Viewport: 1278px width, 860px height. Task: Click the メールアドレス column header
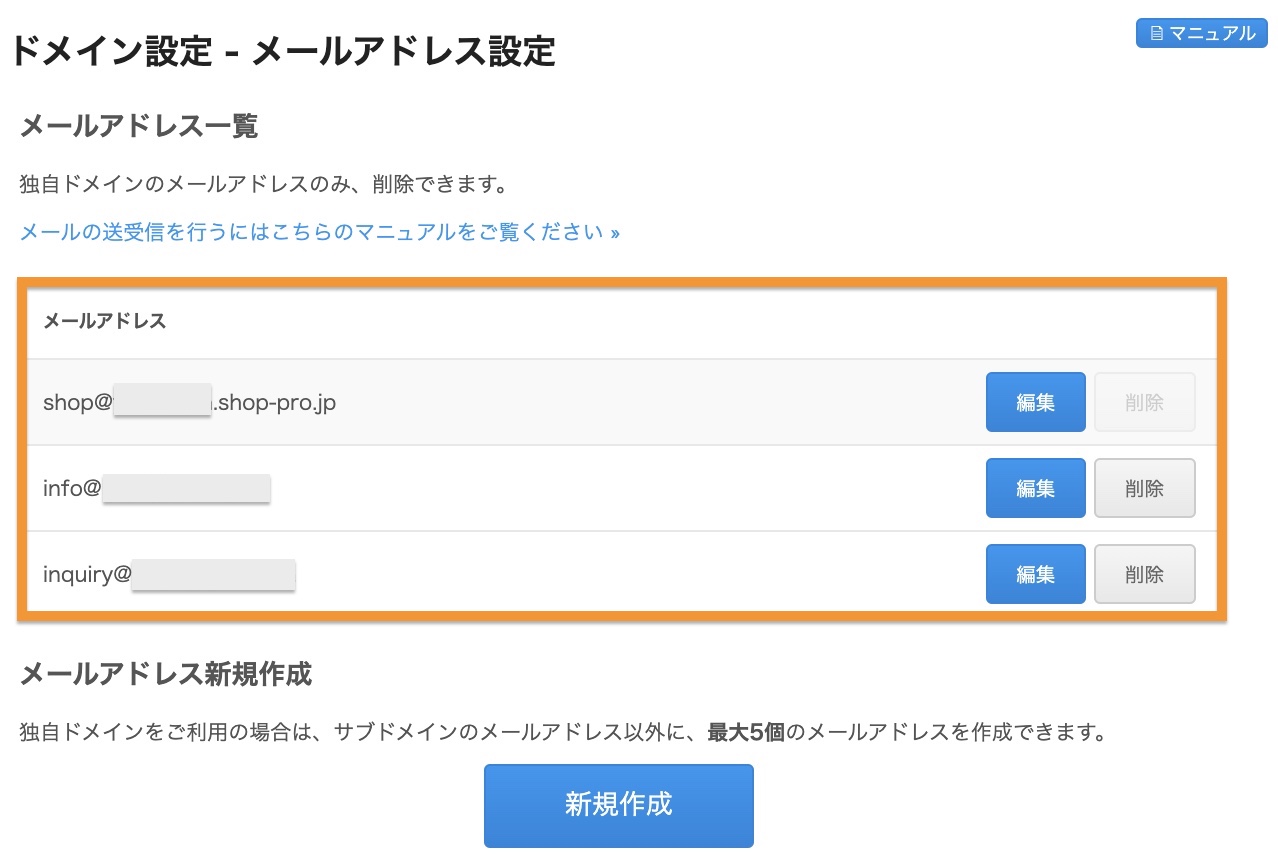coord(104,321)
